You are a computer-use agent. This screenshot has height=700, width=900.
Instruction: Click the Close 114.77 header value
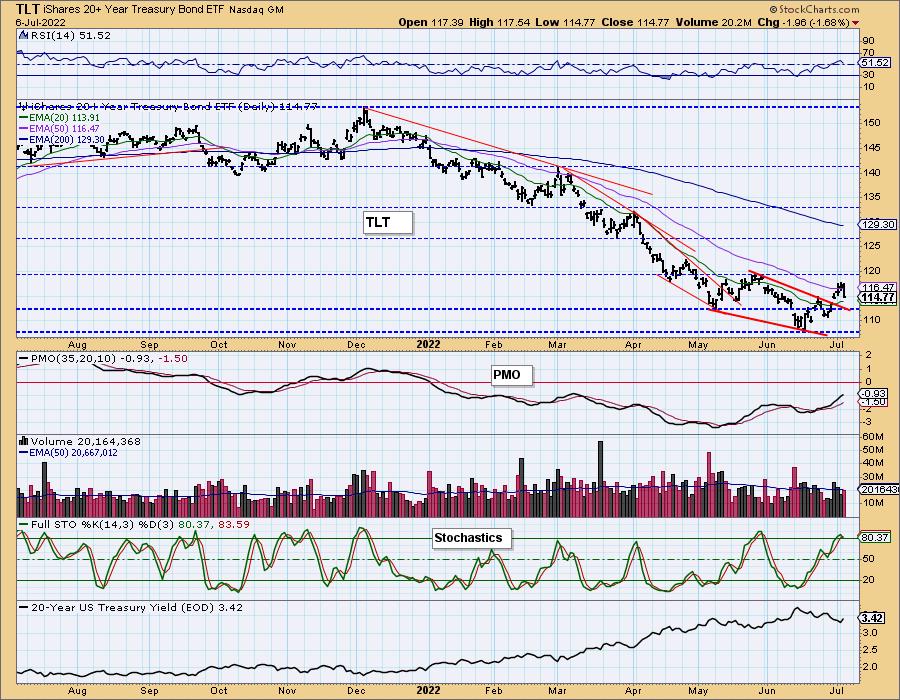click(635, 22)
